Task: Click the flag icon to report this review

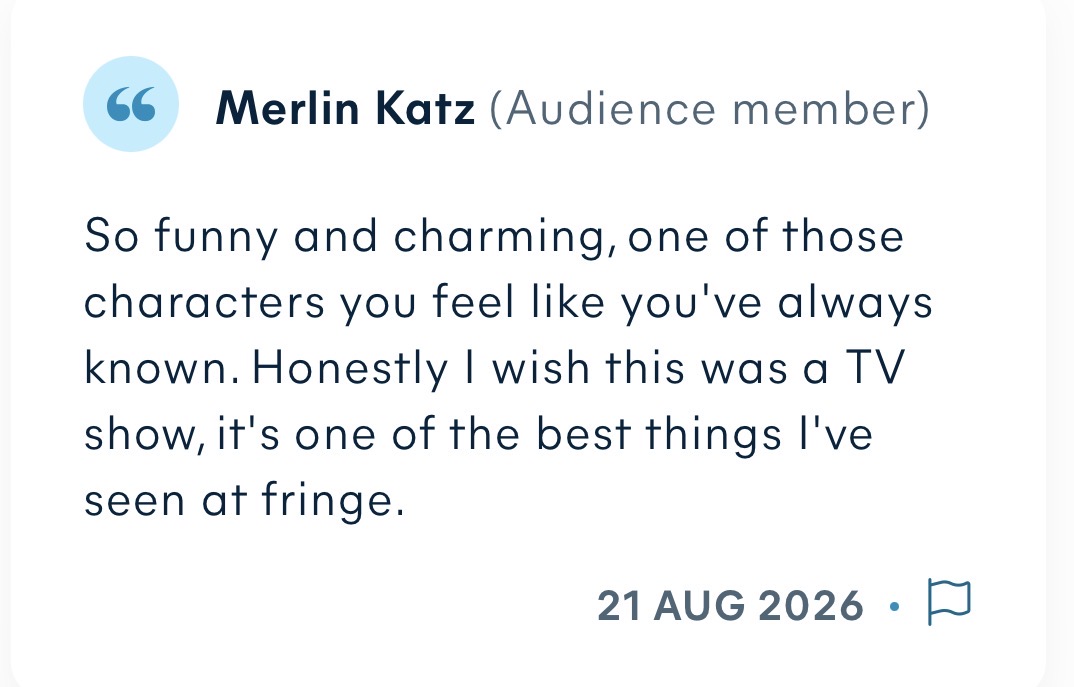Action: (x=949, y=601)
